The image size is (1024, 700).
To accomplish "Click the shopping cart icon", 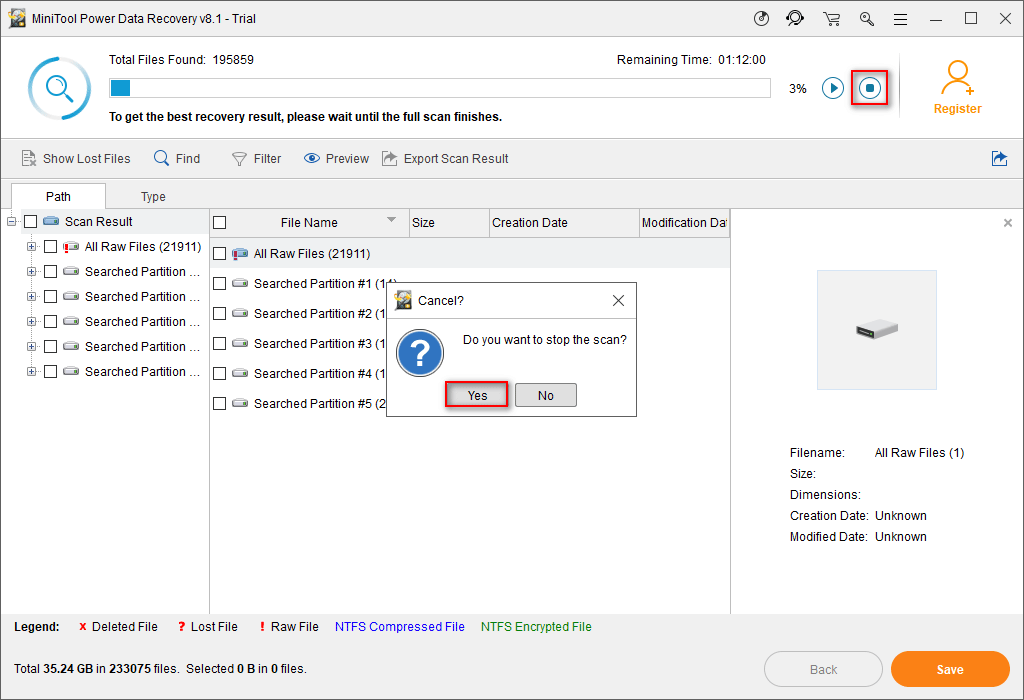I will click(831, 19).
